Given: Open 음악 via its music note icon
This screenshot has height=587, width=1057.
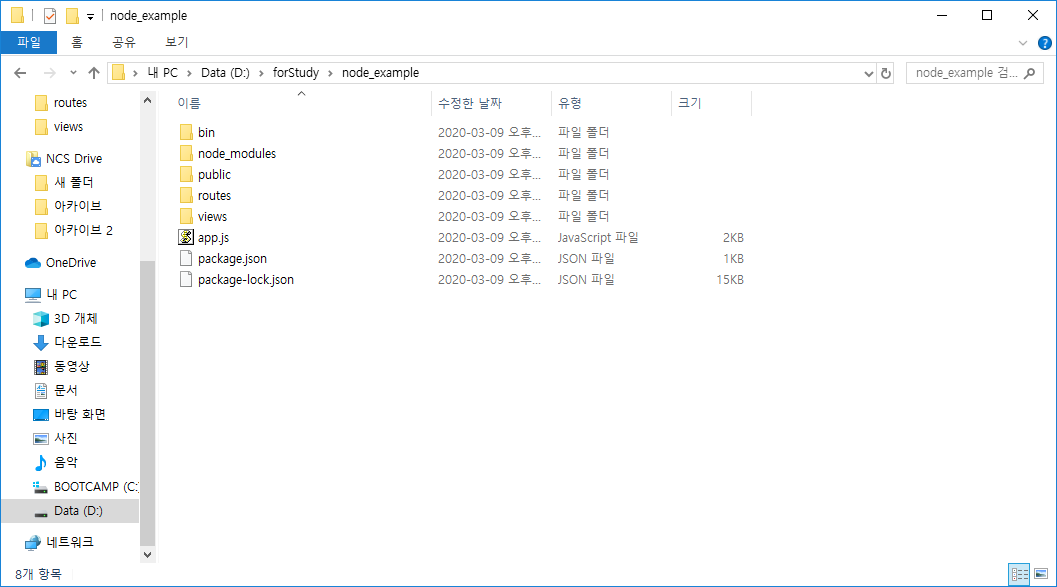Looking at the screenshot, I should point(41,462).
